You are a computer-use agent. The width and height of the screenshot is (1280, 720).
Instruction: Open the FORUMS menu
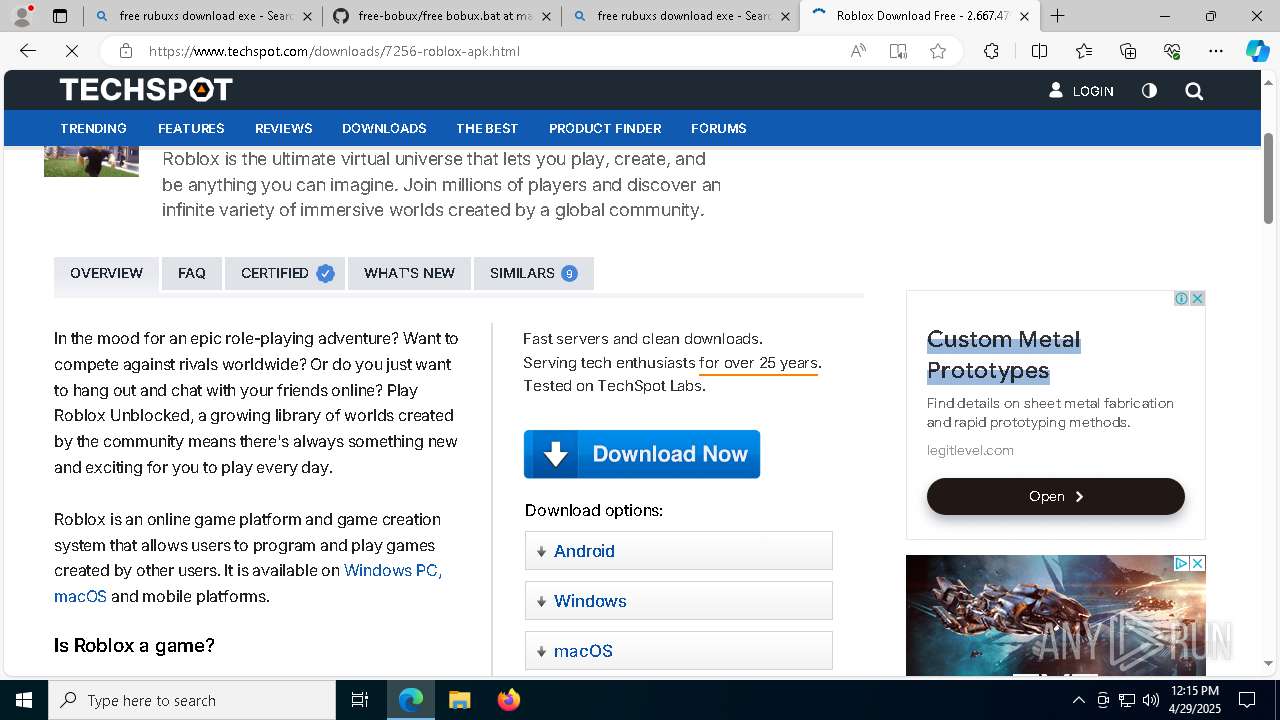tap(719, 128)
